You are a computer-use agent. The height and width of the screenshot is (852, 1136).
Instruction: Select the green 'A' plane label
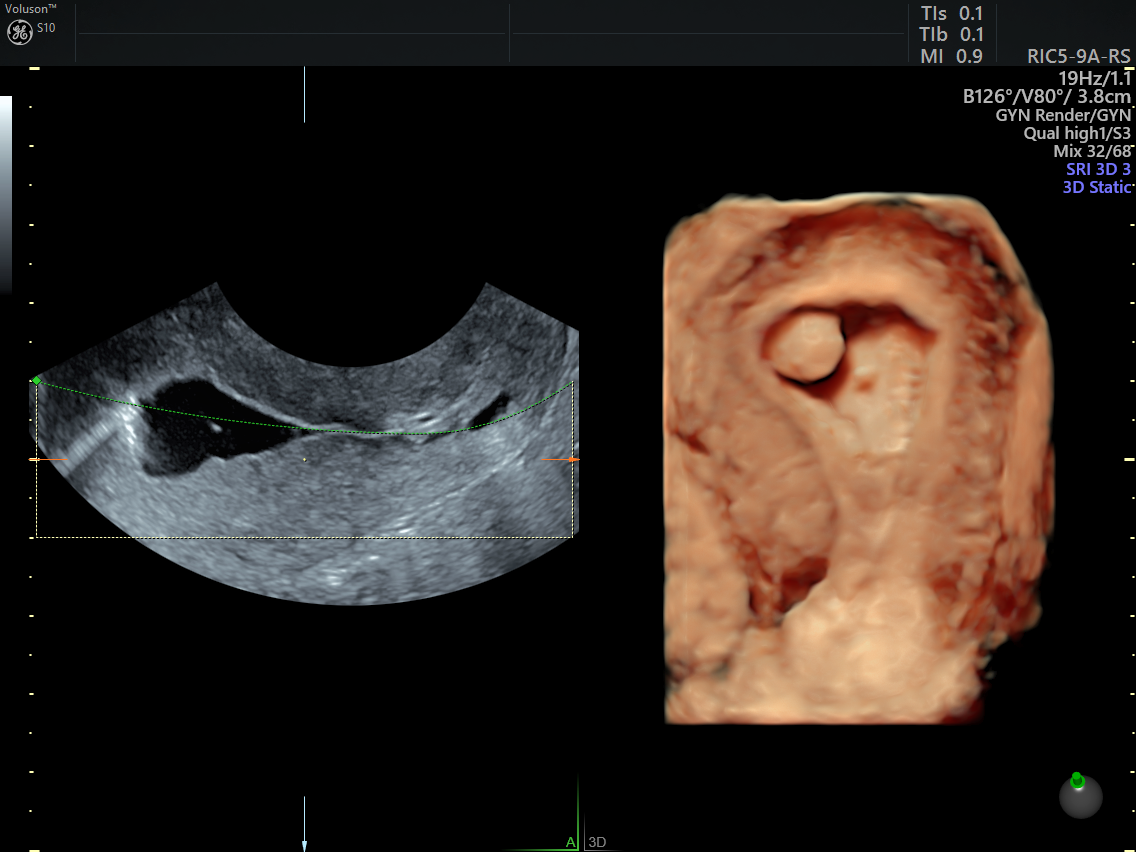click(570, 842)
